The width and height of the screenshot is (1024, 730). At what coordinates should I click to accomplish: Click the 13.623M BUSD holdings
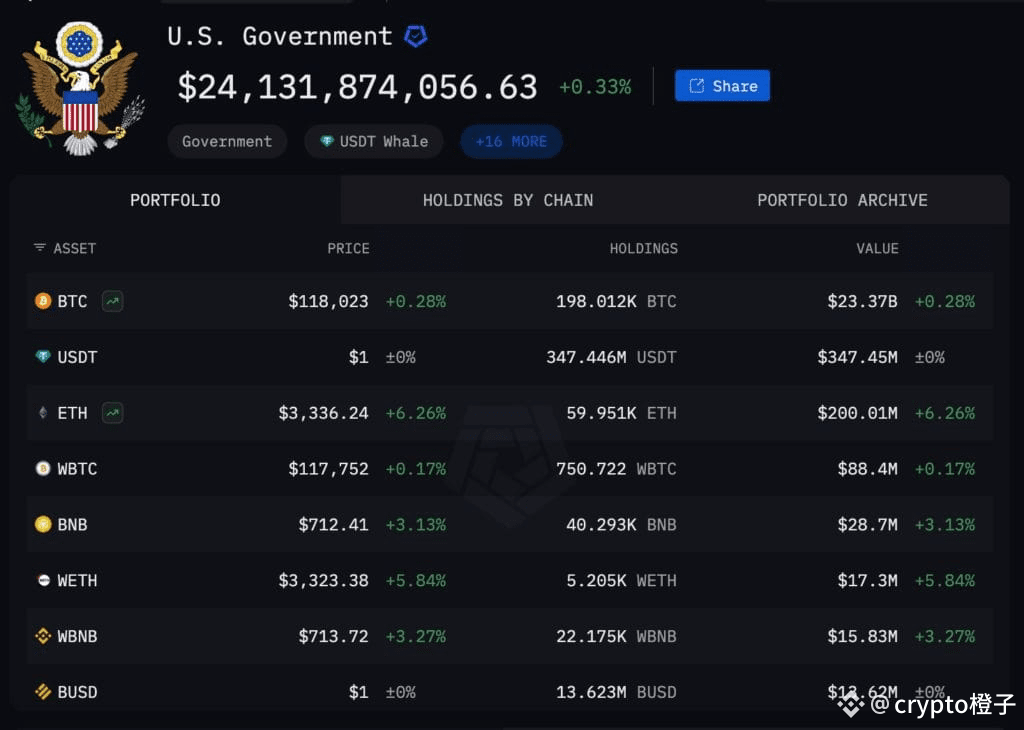(x=616, y=692)
